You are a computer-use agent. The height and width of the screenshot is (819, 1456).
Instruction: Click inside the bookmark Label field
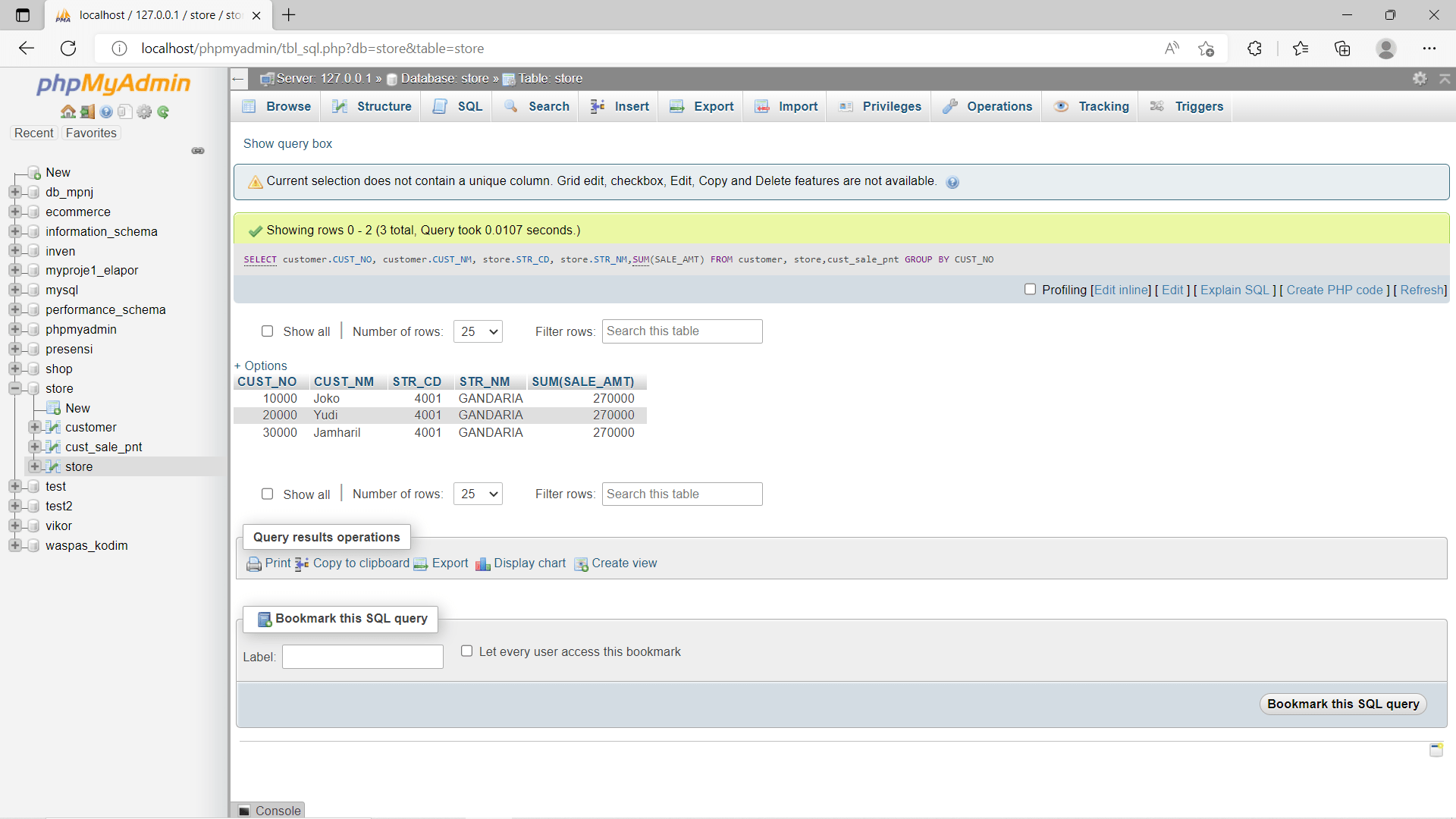coord(362,657)
